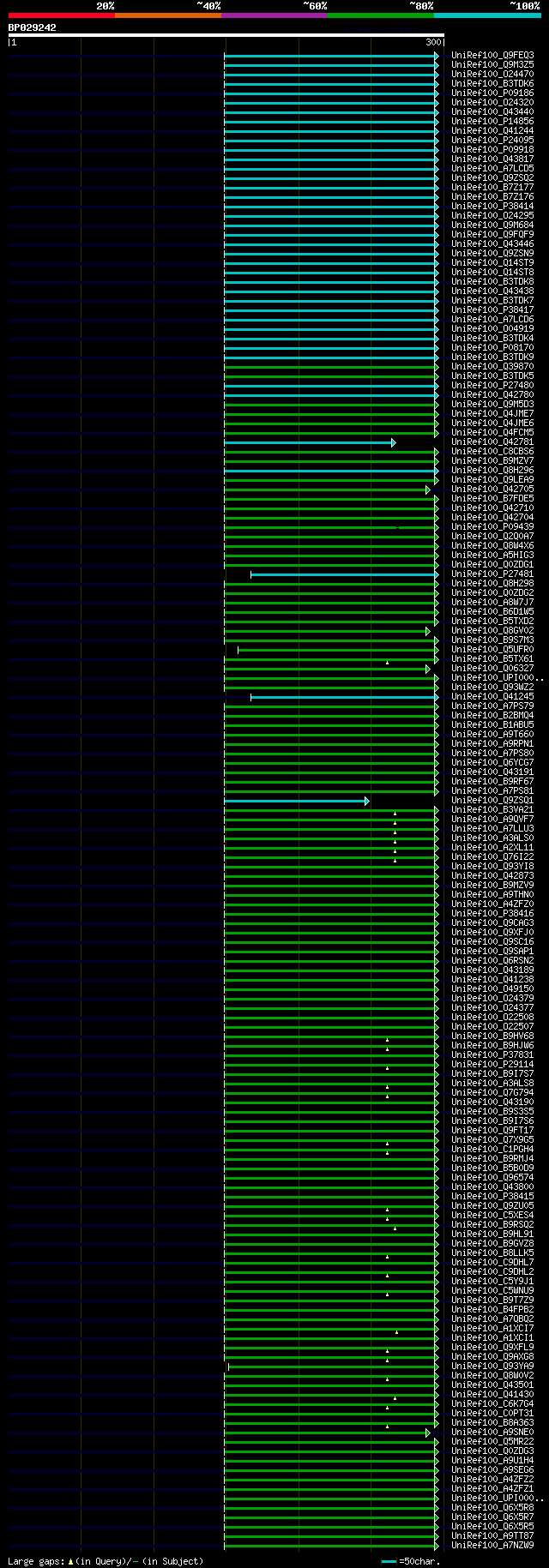Select hit label UniRef100_Q5MR22
Screen dimensions: 549x1568
tap(492, 1442)
